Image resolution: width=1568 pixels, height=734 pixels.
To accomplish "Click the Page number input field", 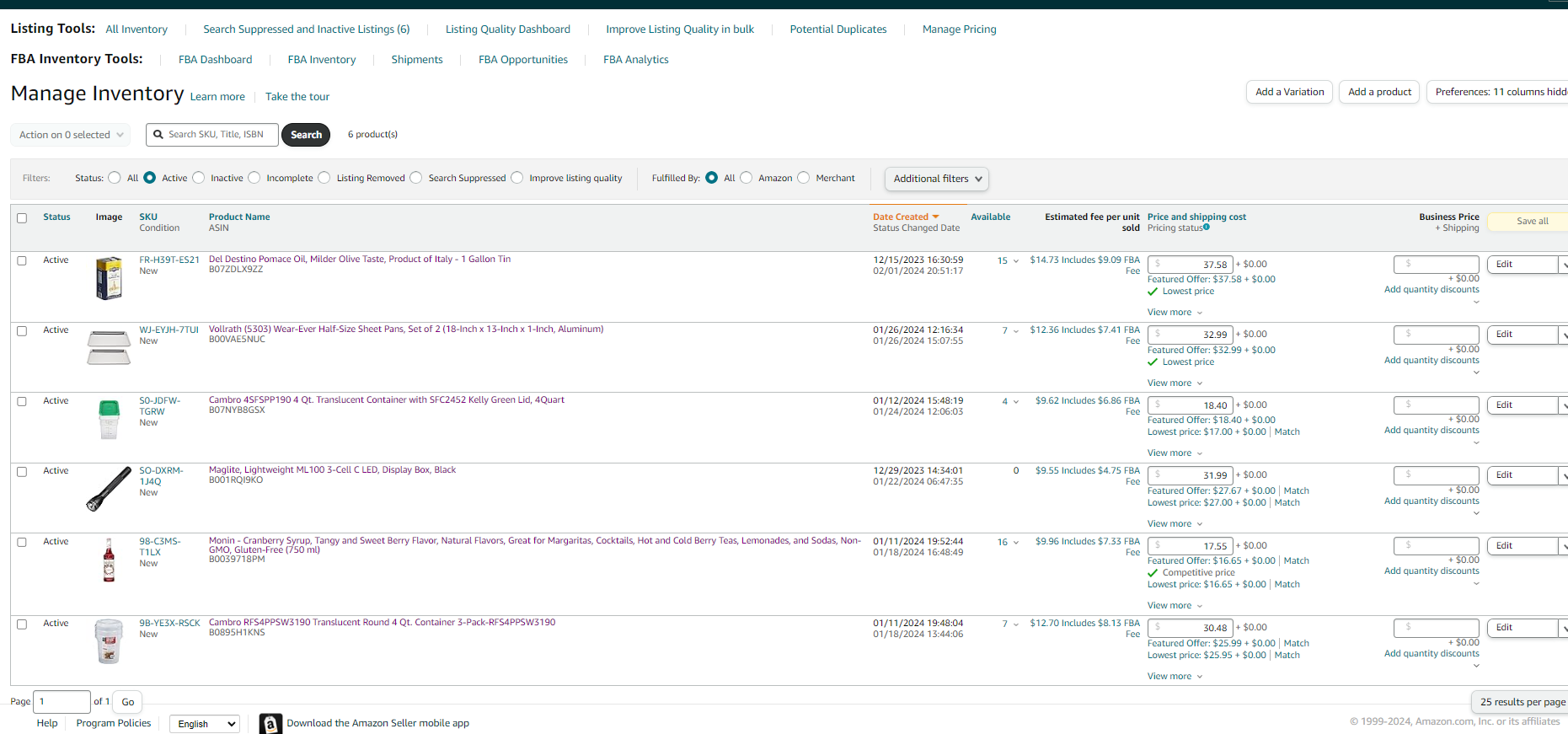I will 62,702.
